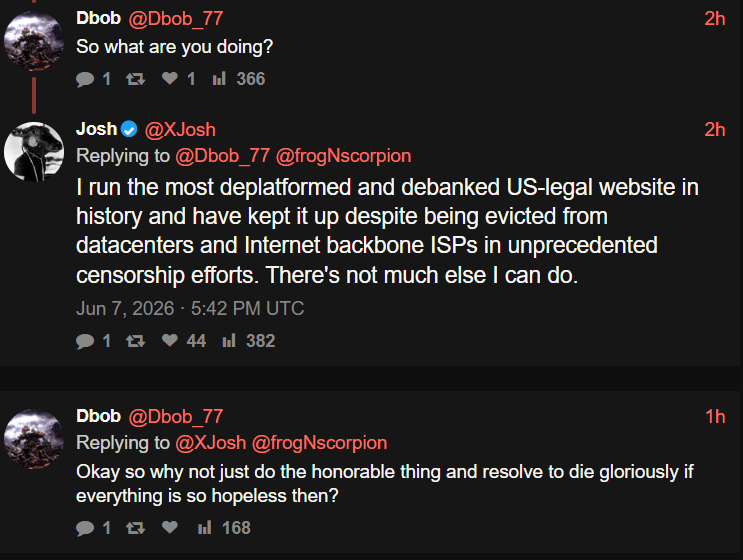Retweet Josh's deplatformed website tweet

[x=136, y=341]
